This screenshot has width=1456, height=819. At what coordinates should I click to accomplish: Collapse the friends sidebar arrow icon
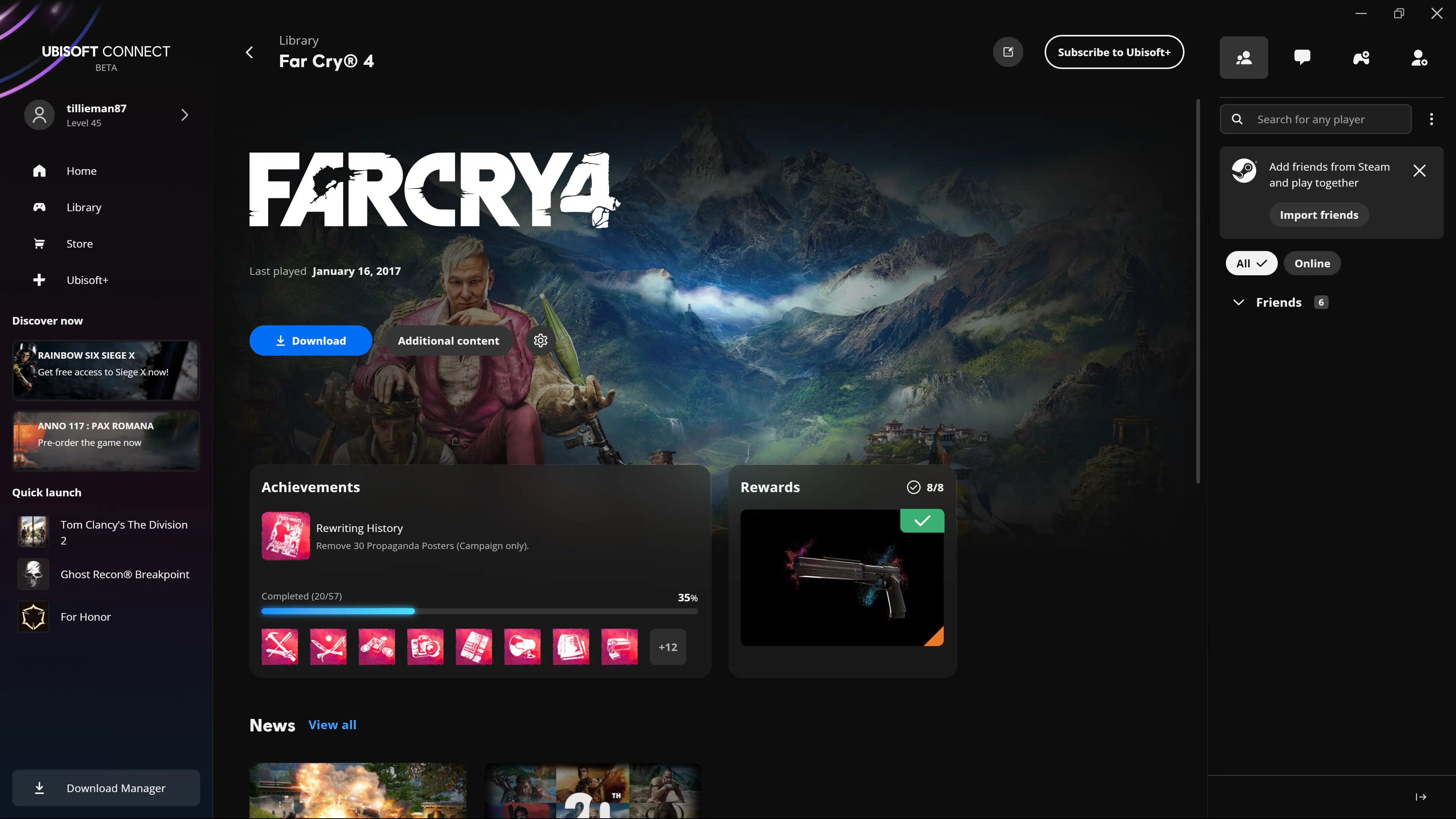point(1420,797)
